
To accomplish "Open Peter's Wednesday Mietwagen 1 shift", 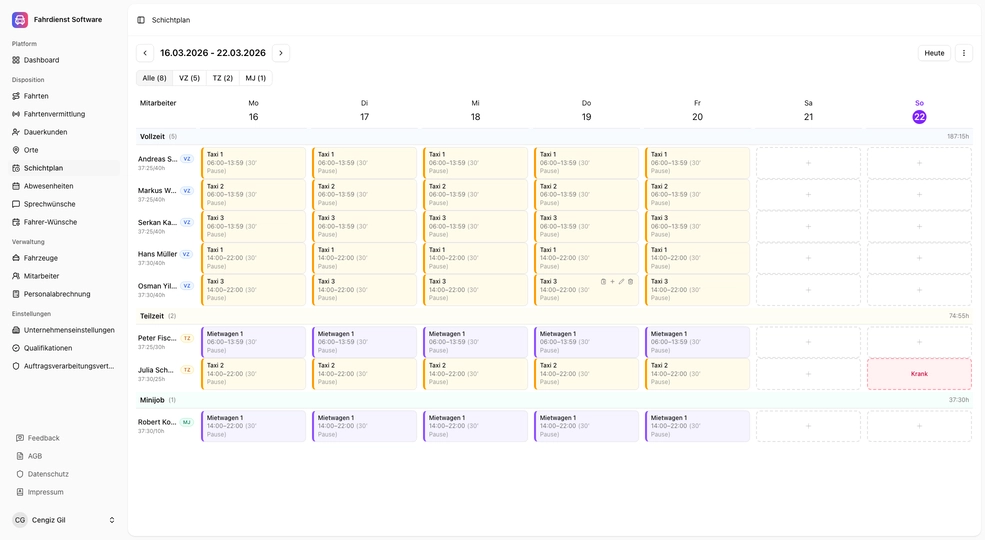I will [476, 342].
